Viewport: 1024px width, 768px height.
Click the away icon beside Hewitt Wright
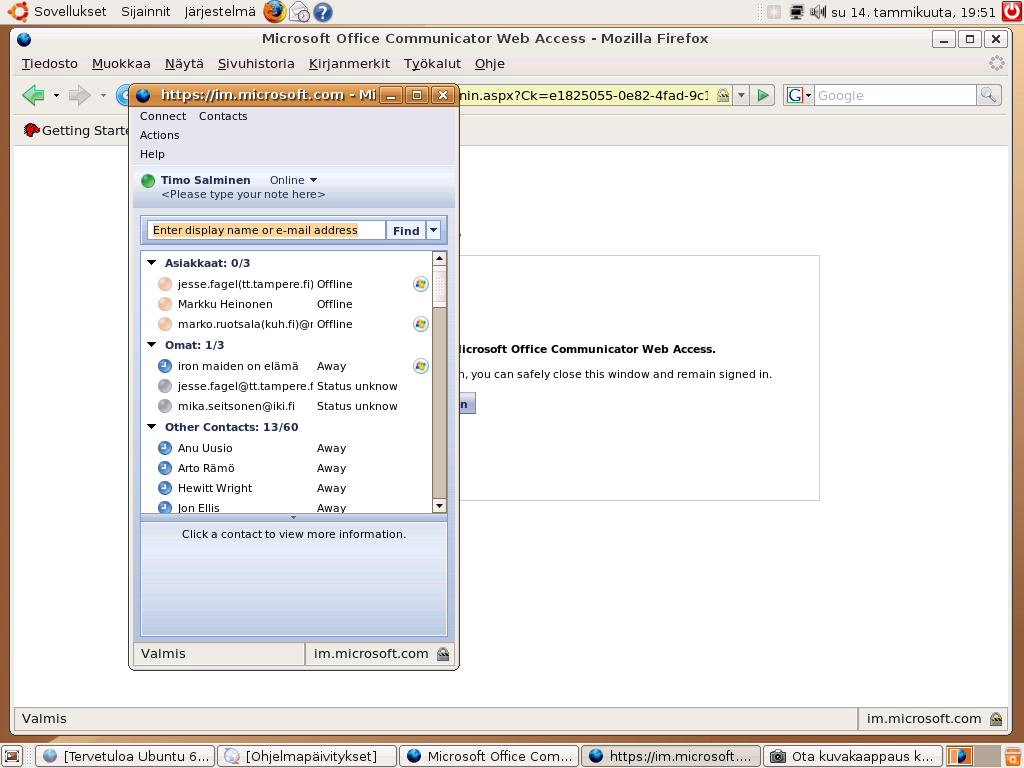click(x=165, y=488)
